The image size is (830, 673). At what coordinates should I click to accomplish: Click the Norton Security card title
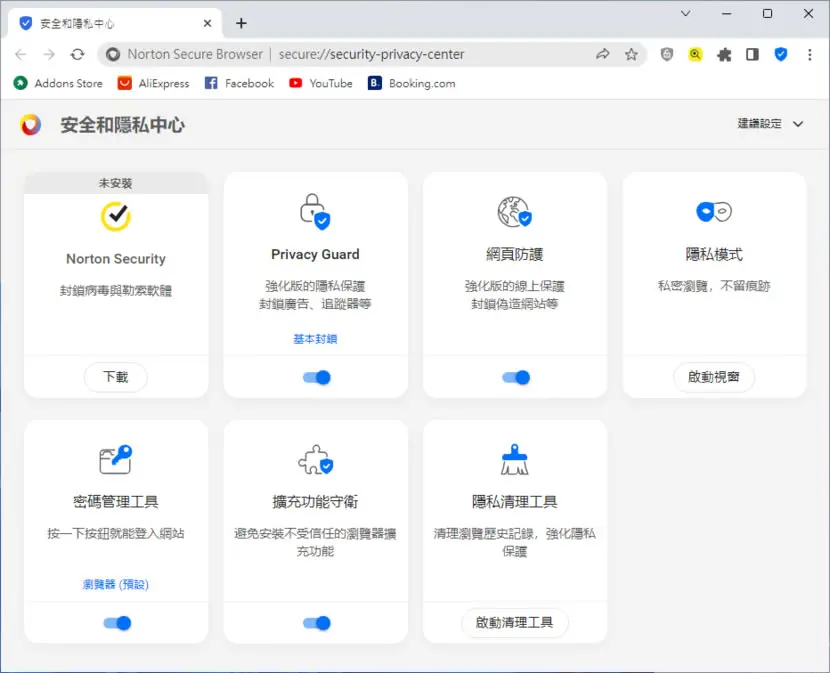pyautogui.click(x=116, y=259)
